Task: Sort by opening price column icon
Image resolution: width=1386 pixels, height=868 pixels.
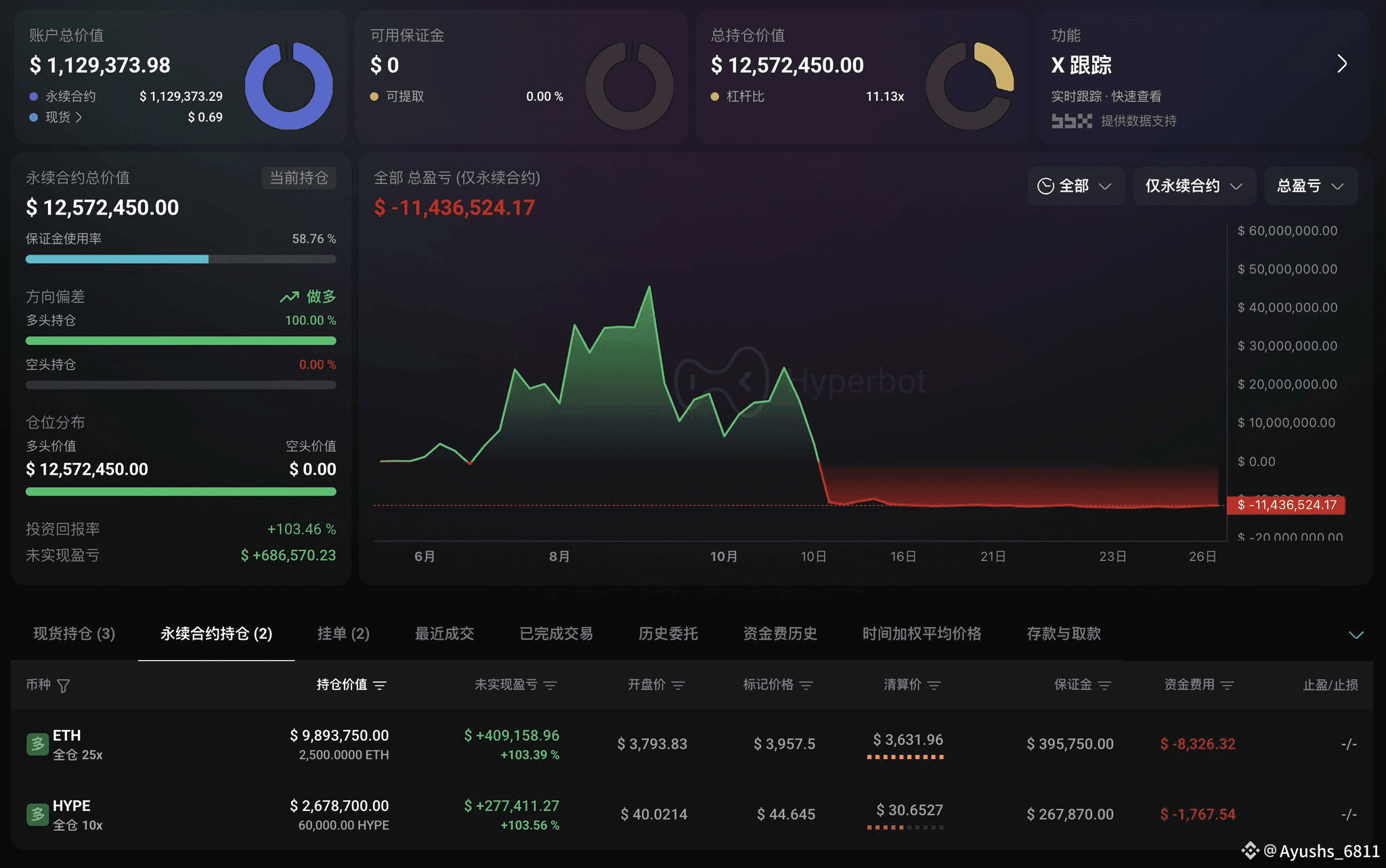Action: coord(678,685)
